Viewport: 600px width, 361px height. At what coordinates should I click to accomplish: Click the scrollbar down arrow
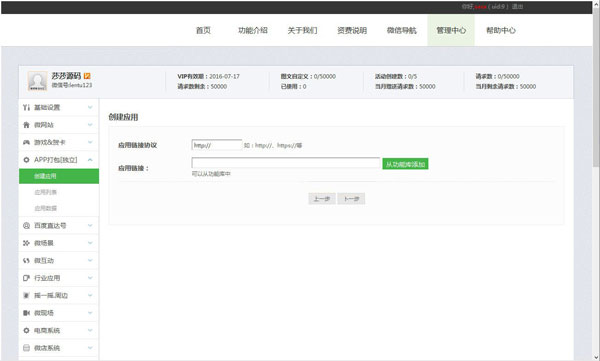(x=596, y=357)
